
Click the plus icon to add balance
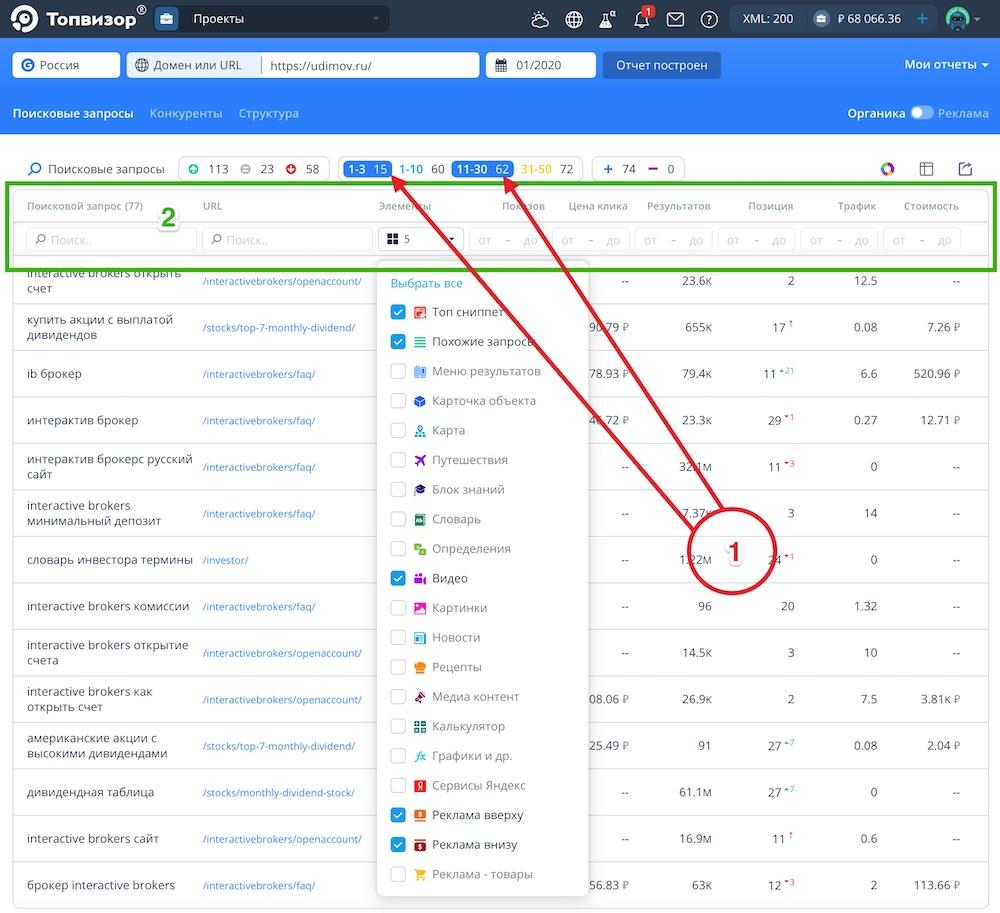(921, 19)
